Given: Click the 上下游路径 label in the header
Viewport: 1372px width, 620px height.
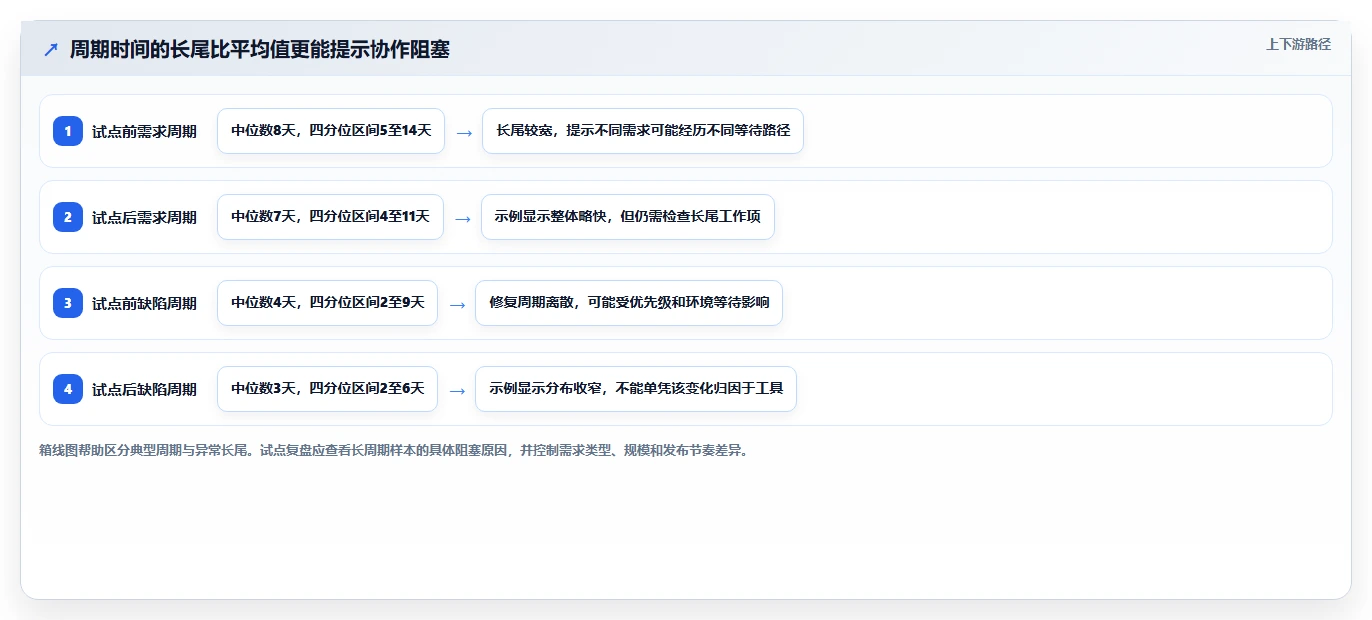Looking at the screenshot, I should pyautogui.click(x=1298, y=44).
